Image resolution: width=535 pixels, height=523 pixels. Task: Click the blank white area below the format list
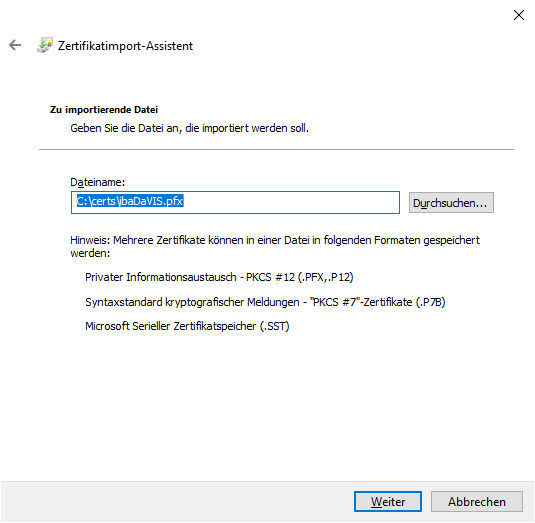click(266, 406)
